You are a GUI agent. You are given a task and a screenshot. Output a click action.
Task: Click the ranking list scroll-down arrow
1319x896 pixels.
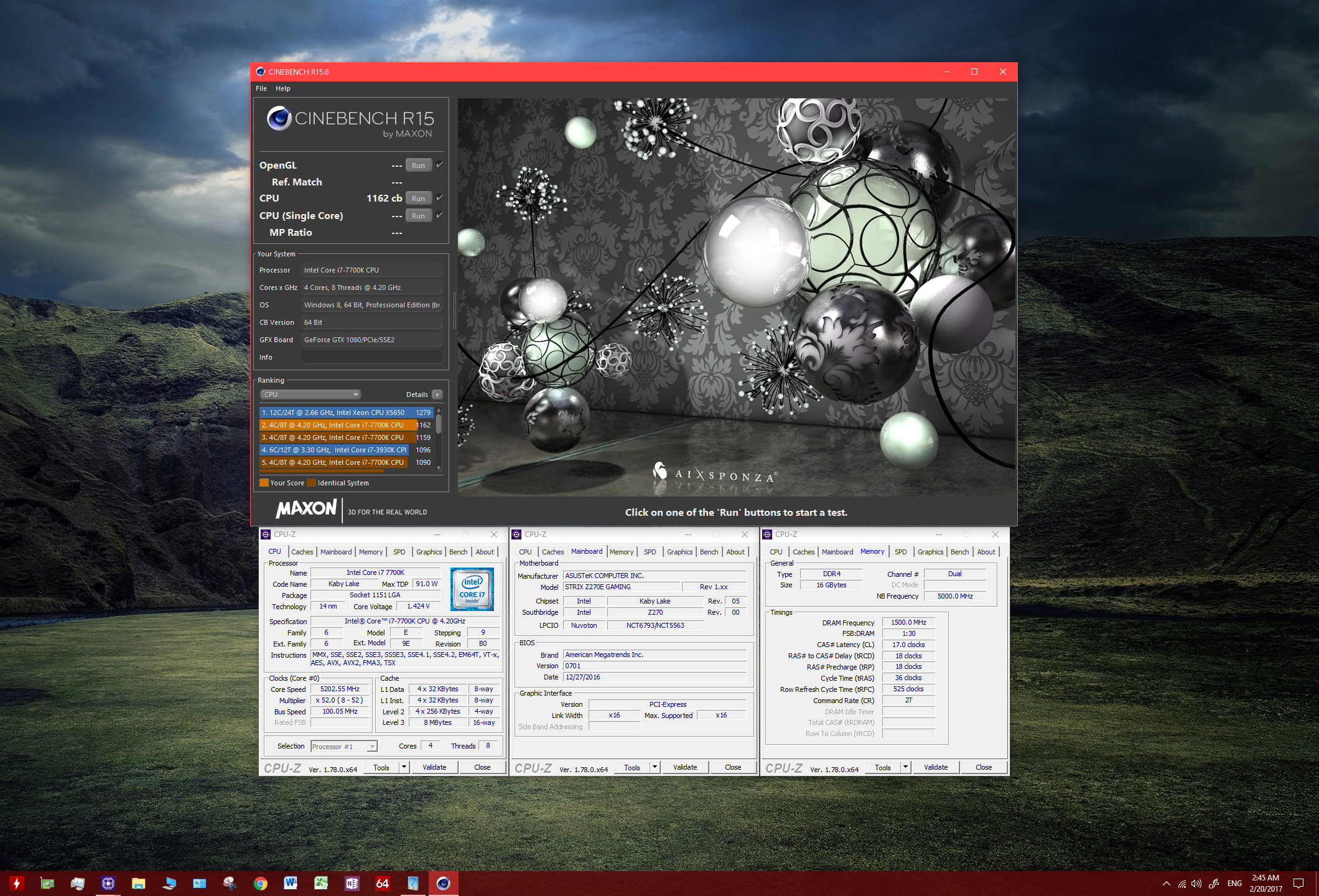coord(439,468)
